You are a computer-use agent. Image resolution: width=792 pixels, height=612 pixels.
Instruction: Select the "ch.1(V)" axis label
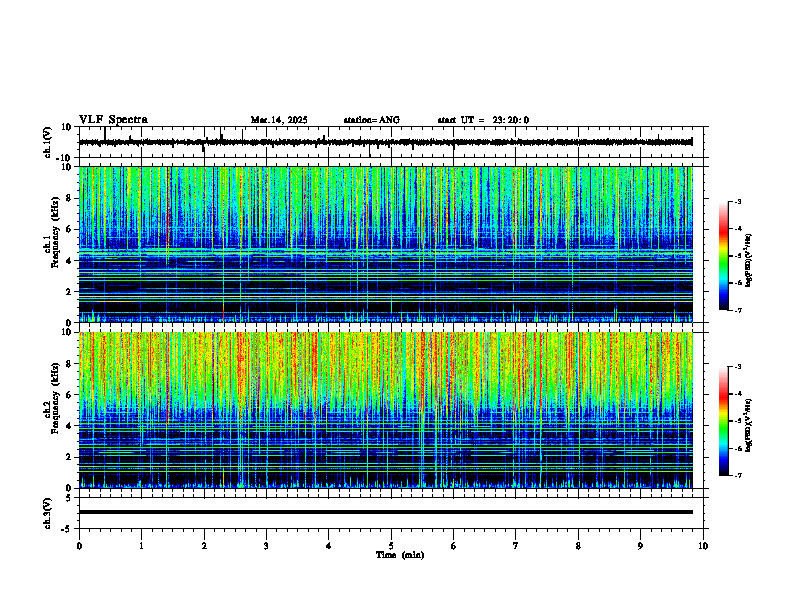(48, 142)
